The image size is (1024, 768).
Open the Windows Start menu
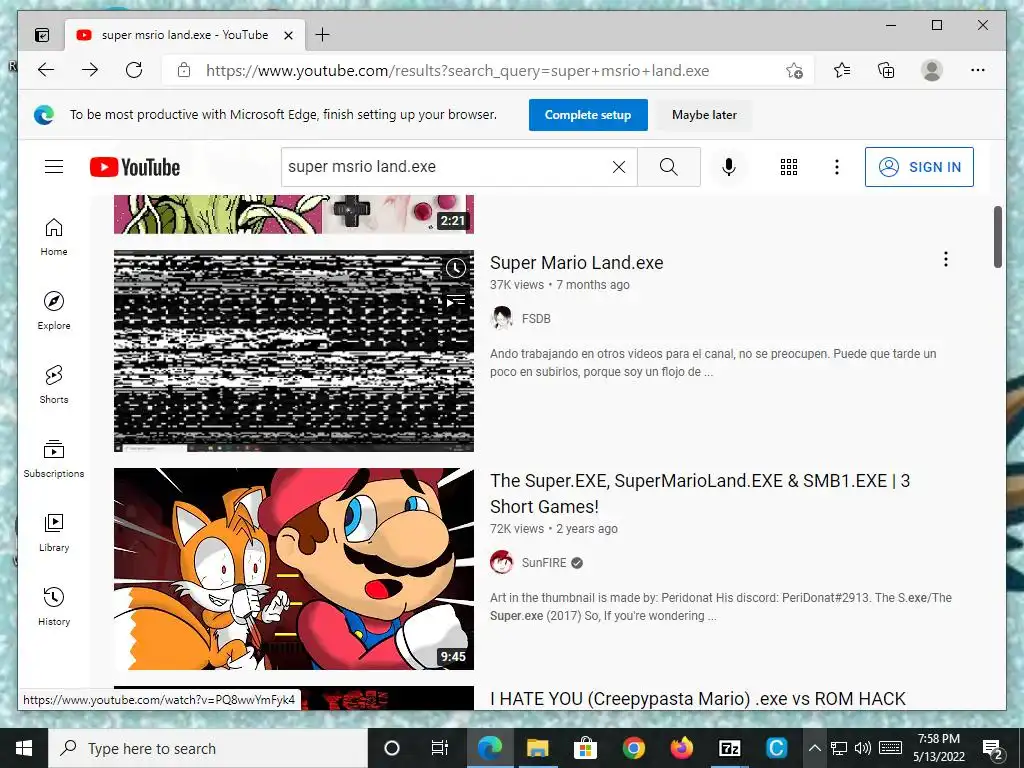tap(24, 748)
